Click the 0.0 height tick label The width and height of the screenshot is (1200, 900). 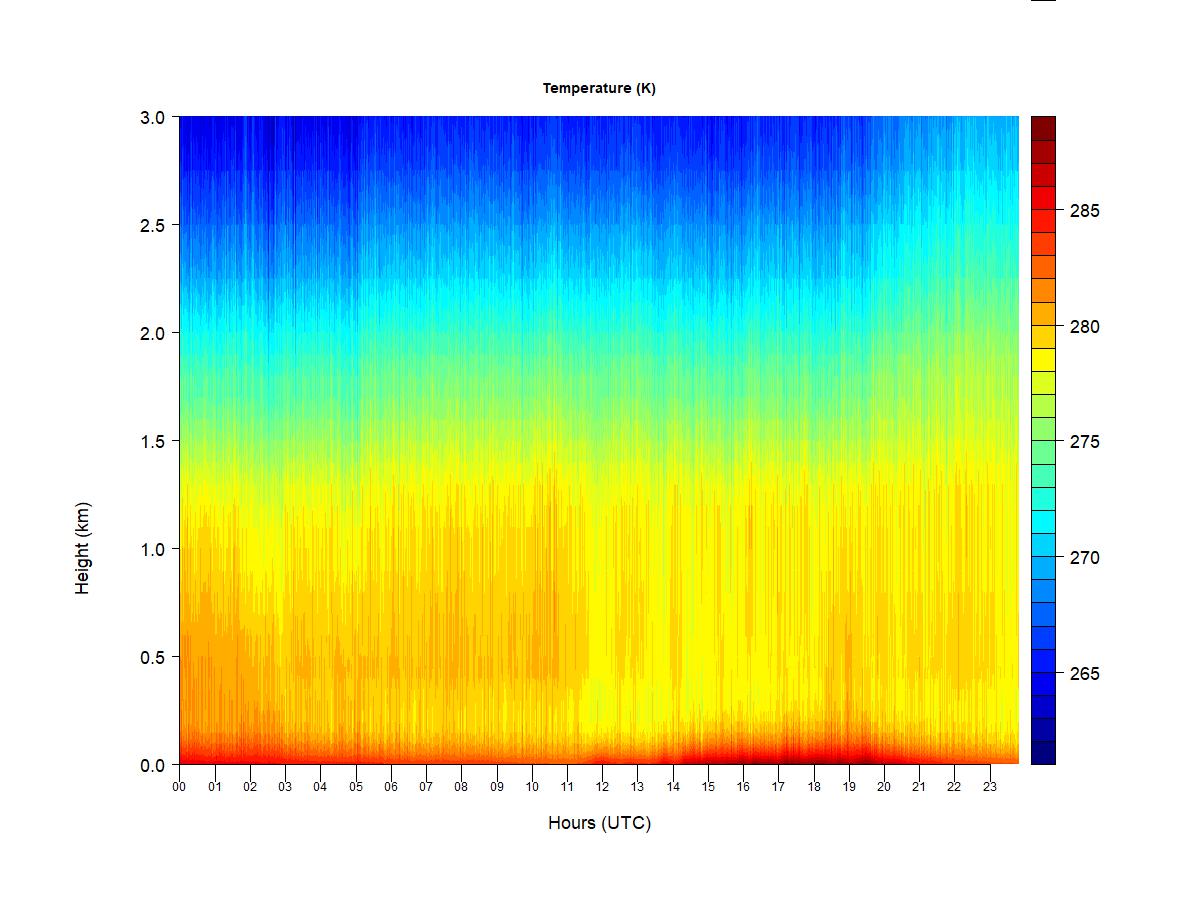coord(153,765)
